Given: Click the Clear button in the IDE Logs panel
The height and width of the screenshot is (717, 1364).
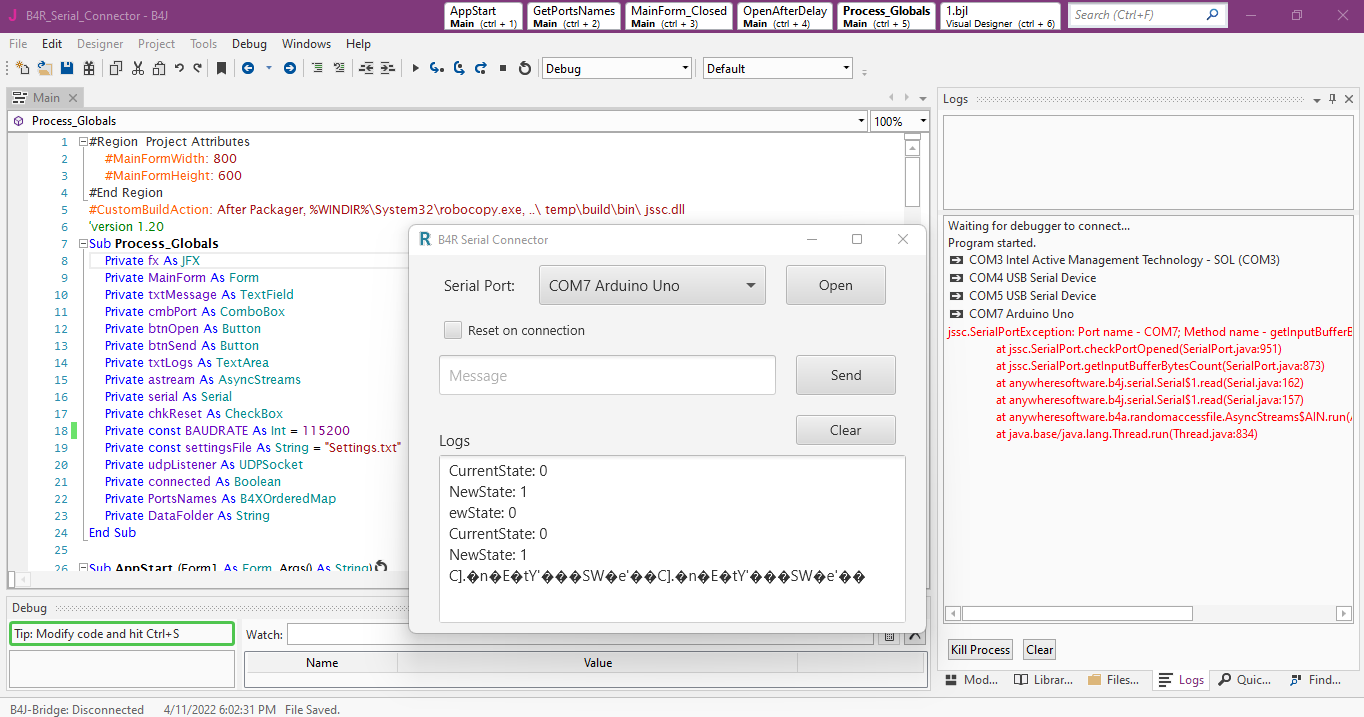Looking at the screenshot, I should click(1040, 650).
